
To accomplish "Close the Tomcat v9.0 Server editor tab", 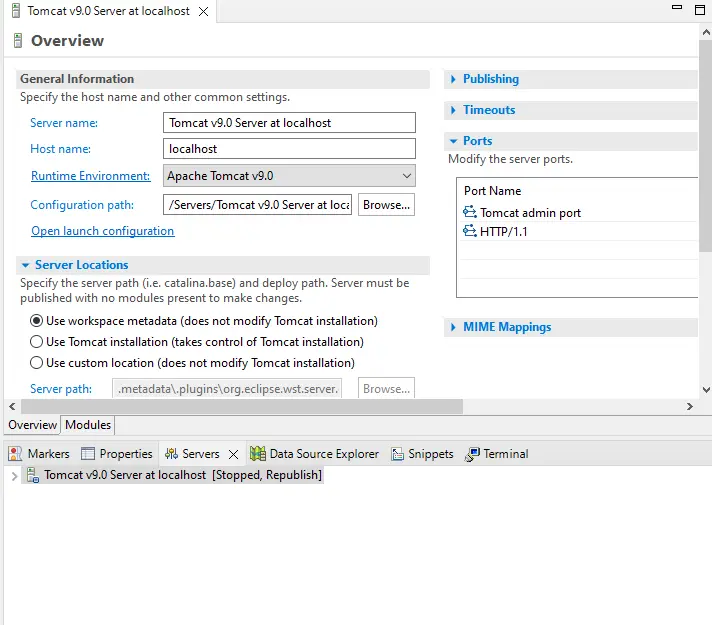I will [x=203, y=11].
